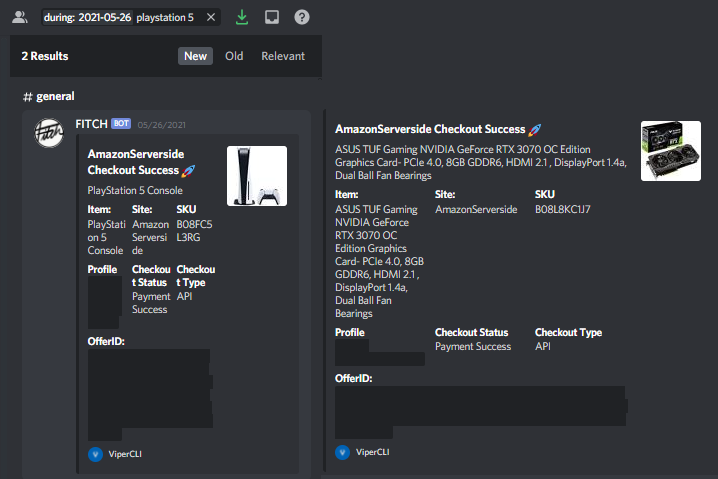Click the BOT tag badge
This screenshot has width=718, height=479.
[x=121, y=124]
